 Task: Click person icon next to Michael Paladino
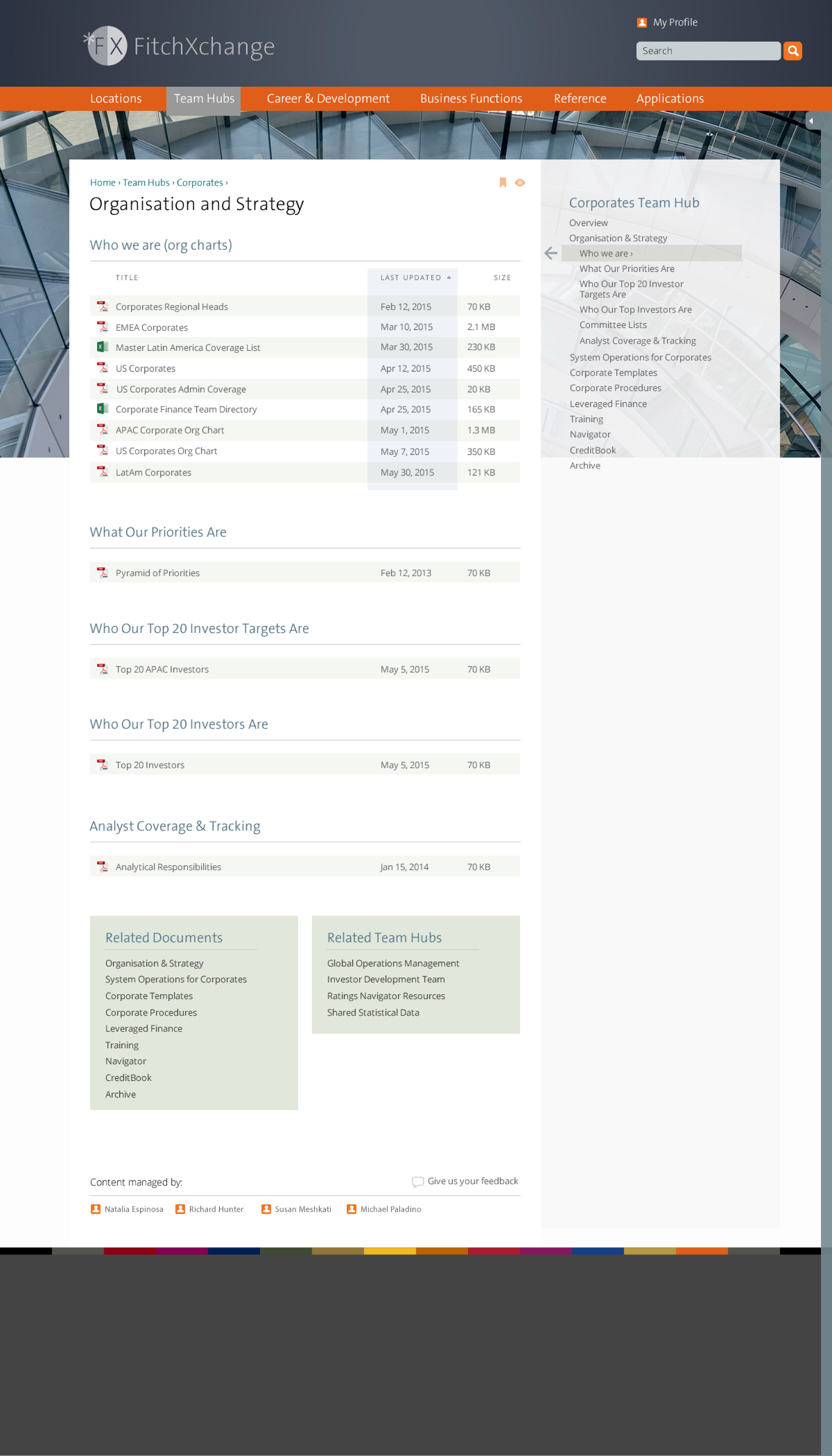(351, 1209)
